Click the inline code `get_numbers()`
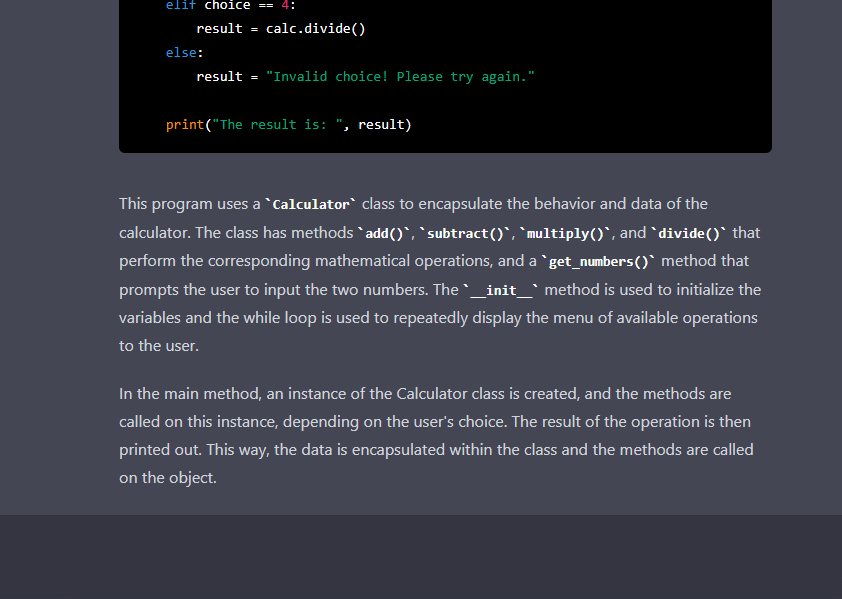Screen dimensions: 842x599 click(x=598, y=262)
